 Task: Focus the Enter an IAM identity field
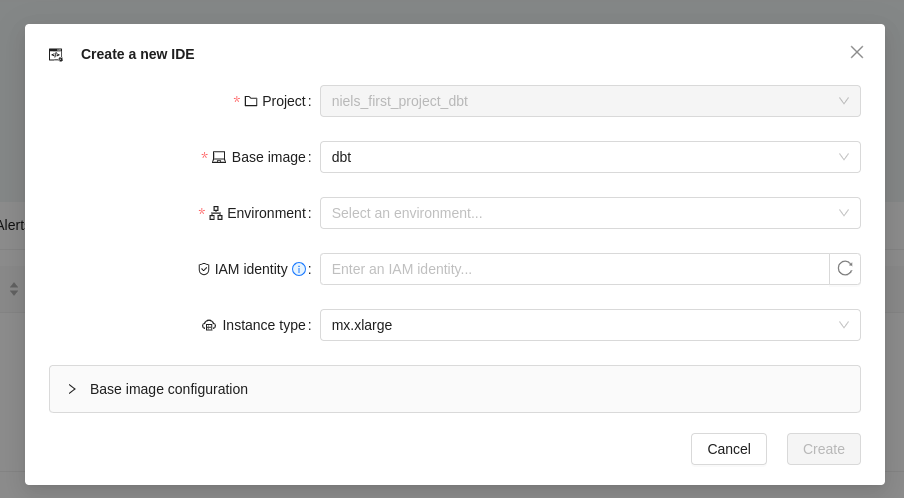[574, 269]
